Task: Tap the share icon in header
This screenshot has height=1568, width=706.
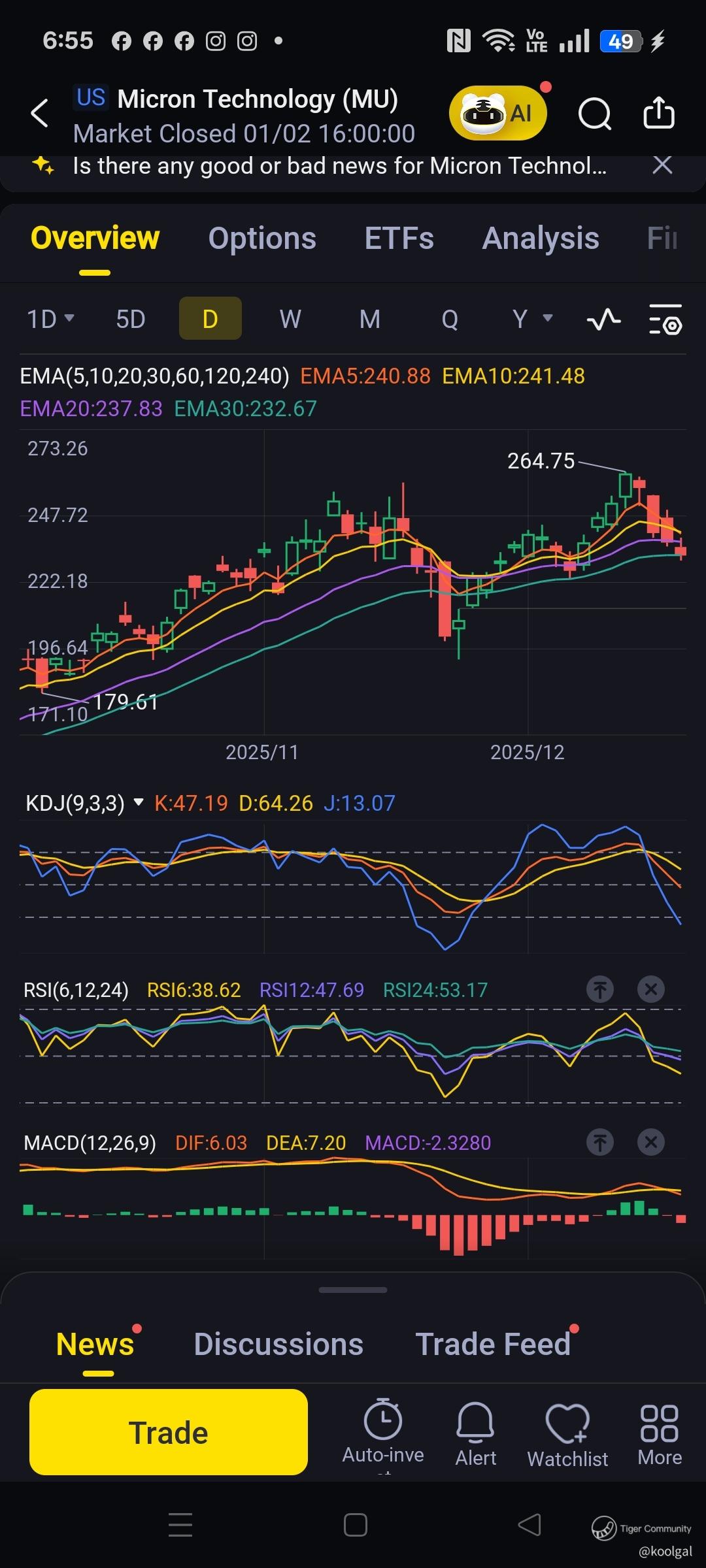Action: click(x=658, y=112)
